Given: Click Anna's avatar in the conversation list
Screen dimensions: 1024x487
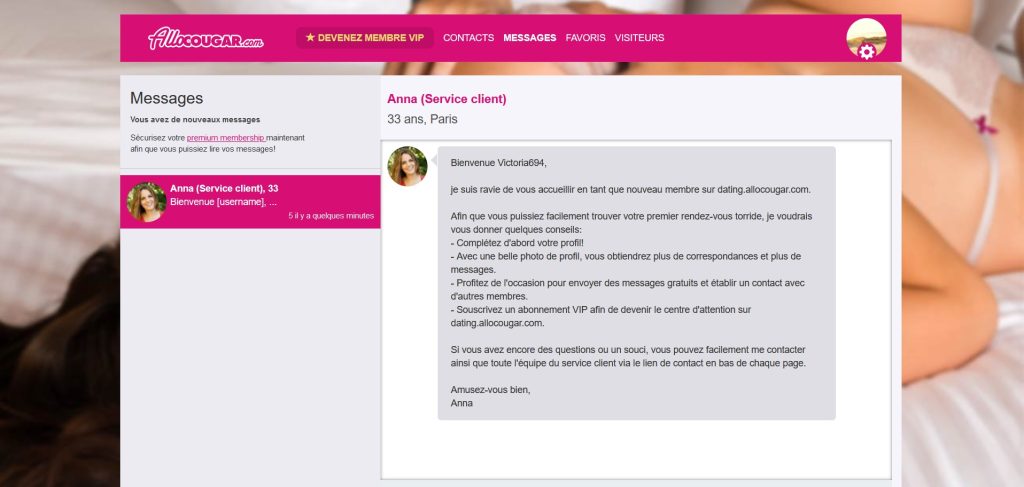Looking at the screenshot, I should point(146,202).
